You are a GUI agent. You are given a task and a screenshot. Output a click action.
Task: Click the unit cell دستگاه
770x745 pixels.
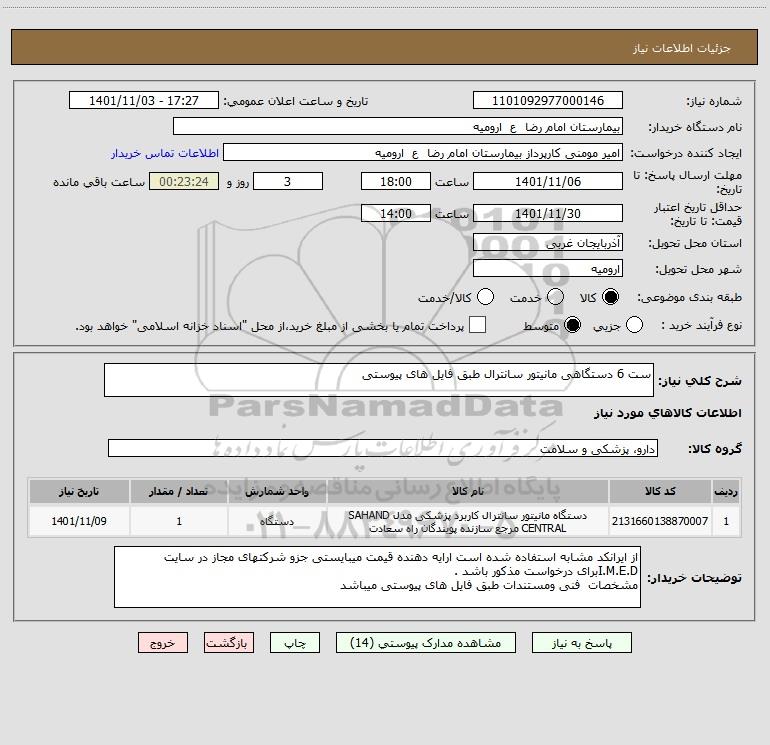277,521
